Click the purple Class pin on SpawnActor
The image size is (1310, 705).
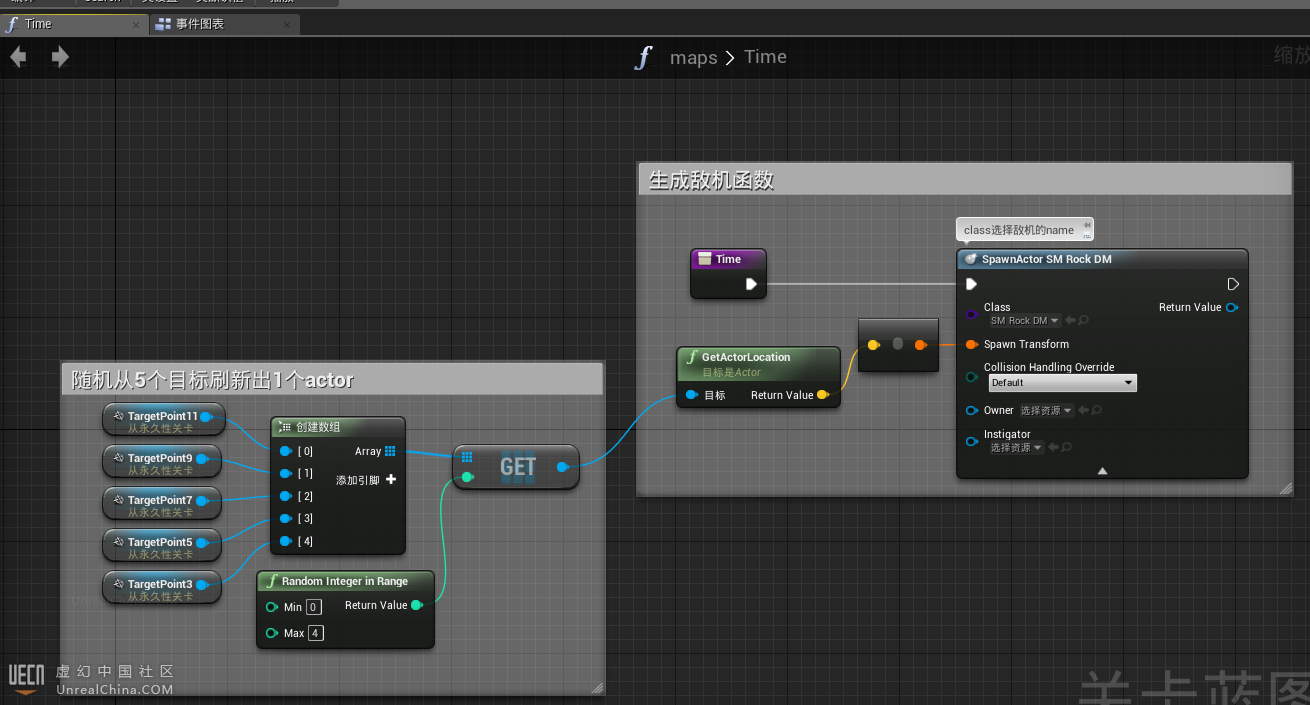click(971, 314)
